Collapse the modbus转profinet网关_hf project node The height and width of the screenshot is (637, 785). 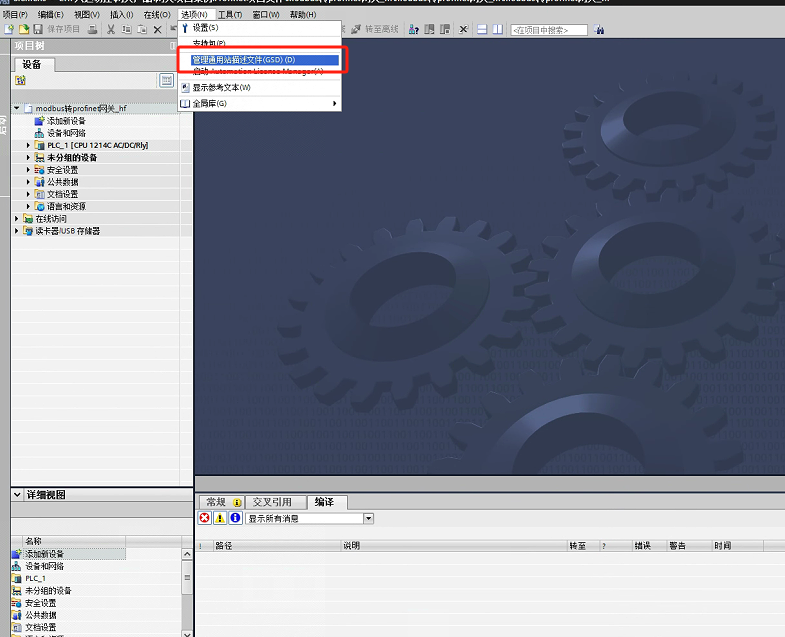17,108
